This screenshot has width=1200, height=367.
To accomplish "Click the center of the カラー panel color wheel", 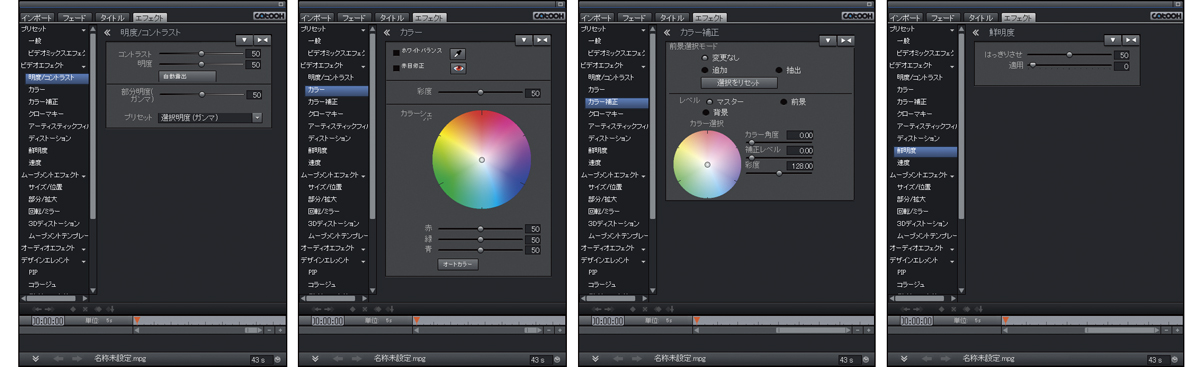I will pos(481,160).
